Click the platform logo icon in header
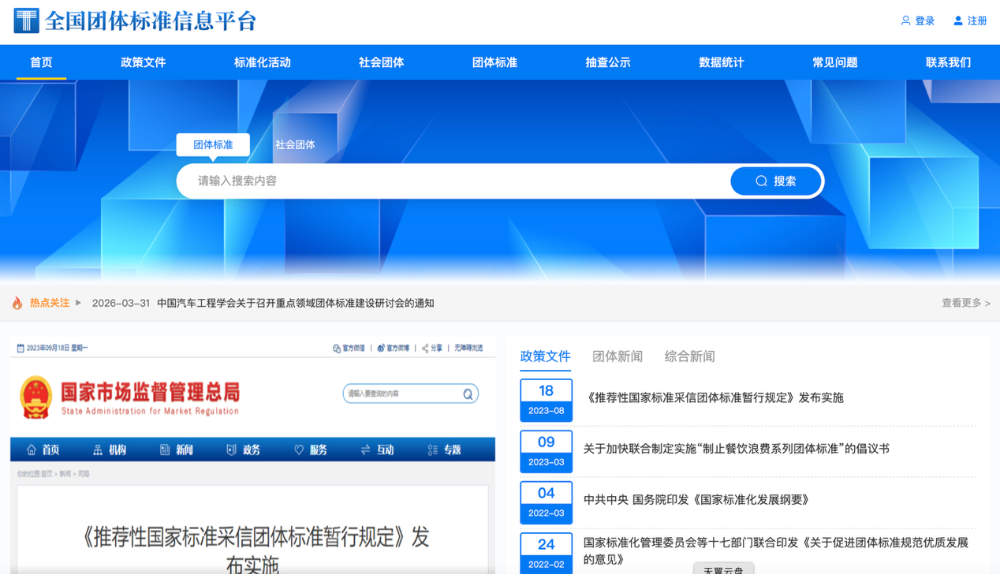 point(26,21)
